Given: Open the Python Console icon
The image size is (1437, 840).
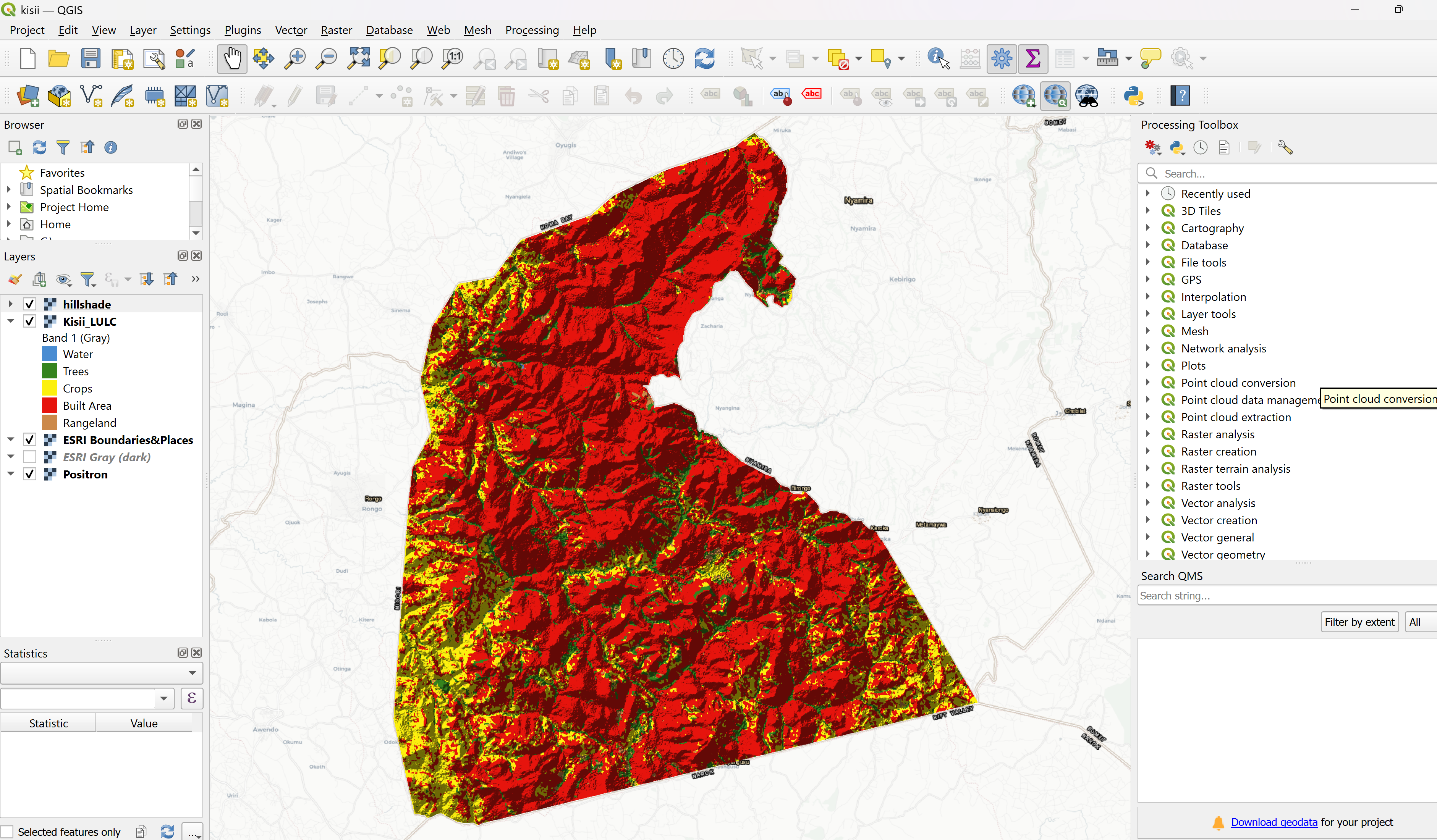Looking at the screenshot, I should click(1134, 96).
